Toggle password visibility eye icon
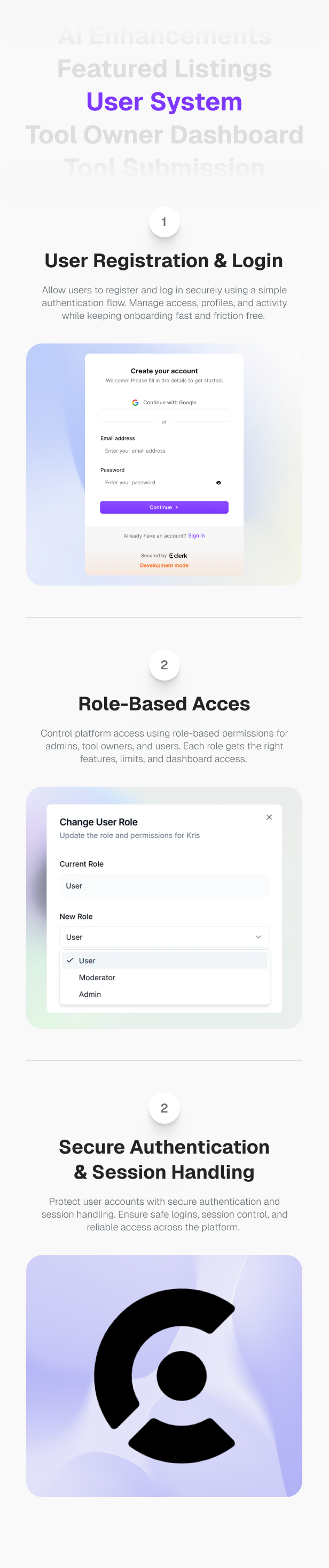329x1568 pixels. pyautogui.click(x=219, y=483)
